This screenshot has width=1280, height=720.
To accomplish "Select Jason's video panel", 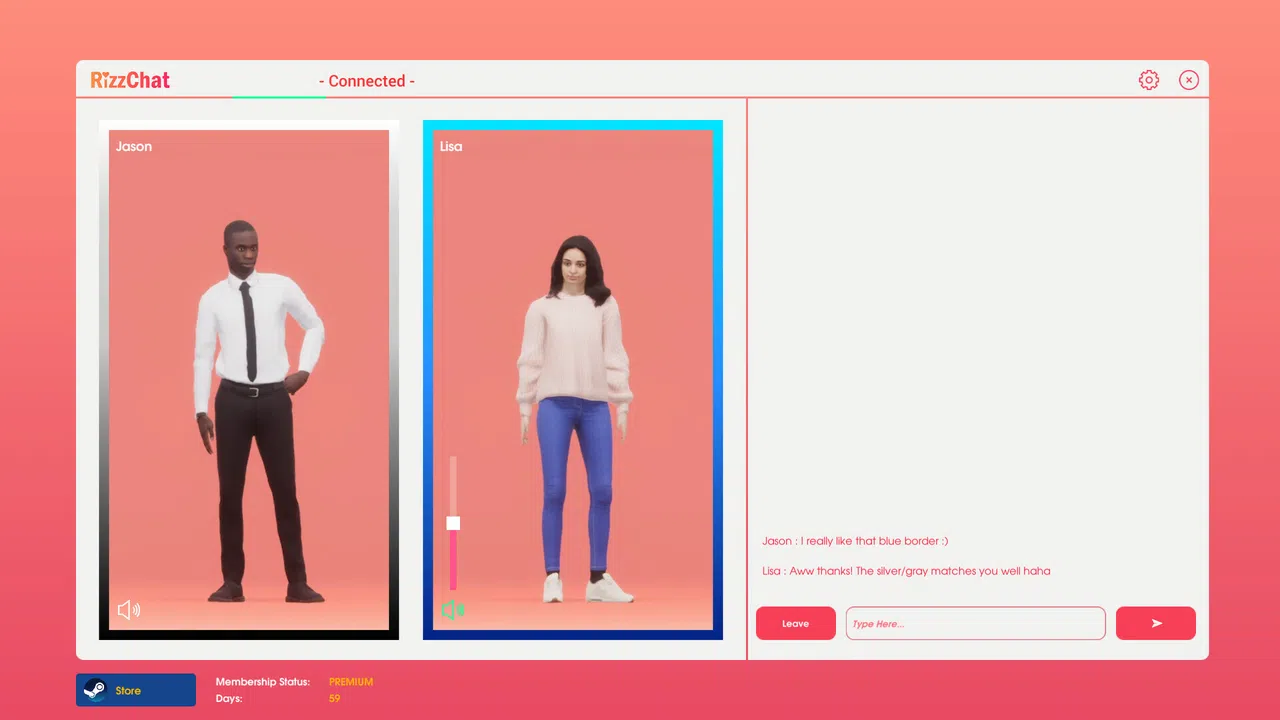I will pos(249,380).
